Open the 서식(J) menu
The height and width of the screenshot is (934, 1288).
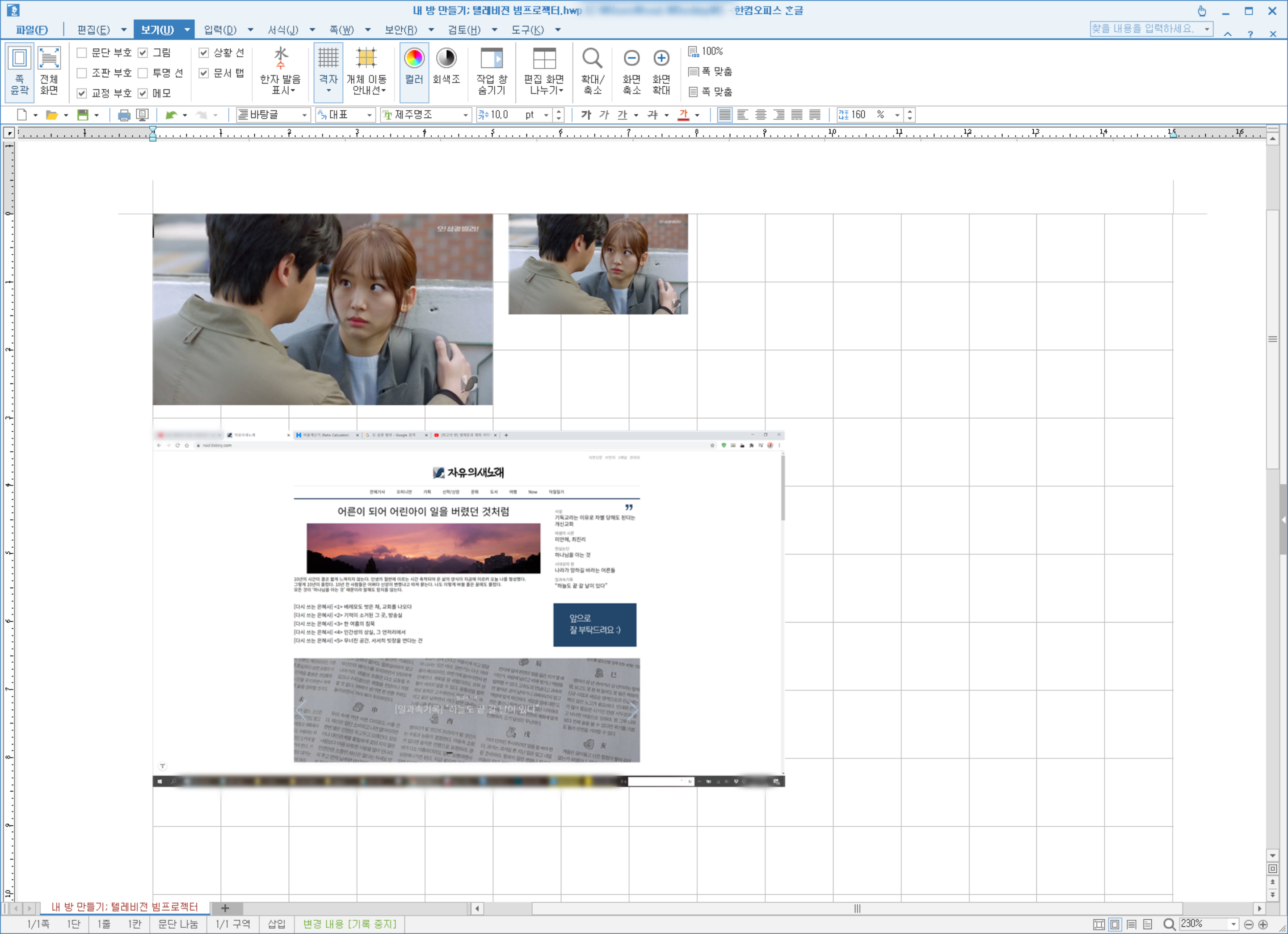pos(283,29)
